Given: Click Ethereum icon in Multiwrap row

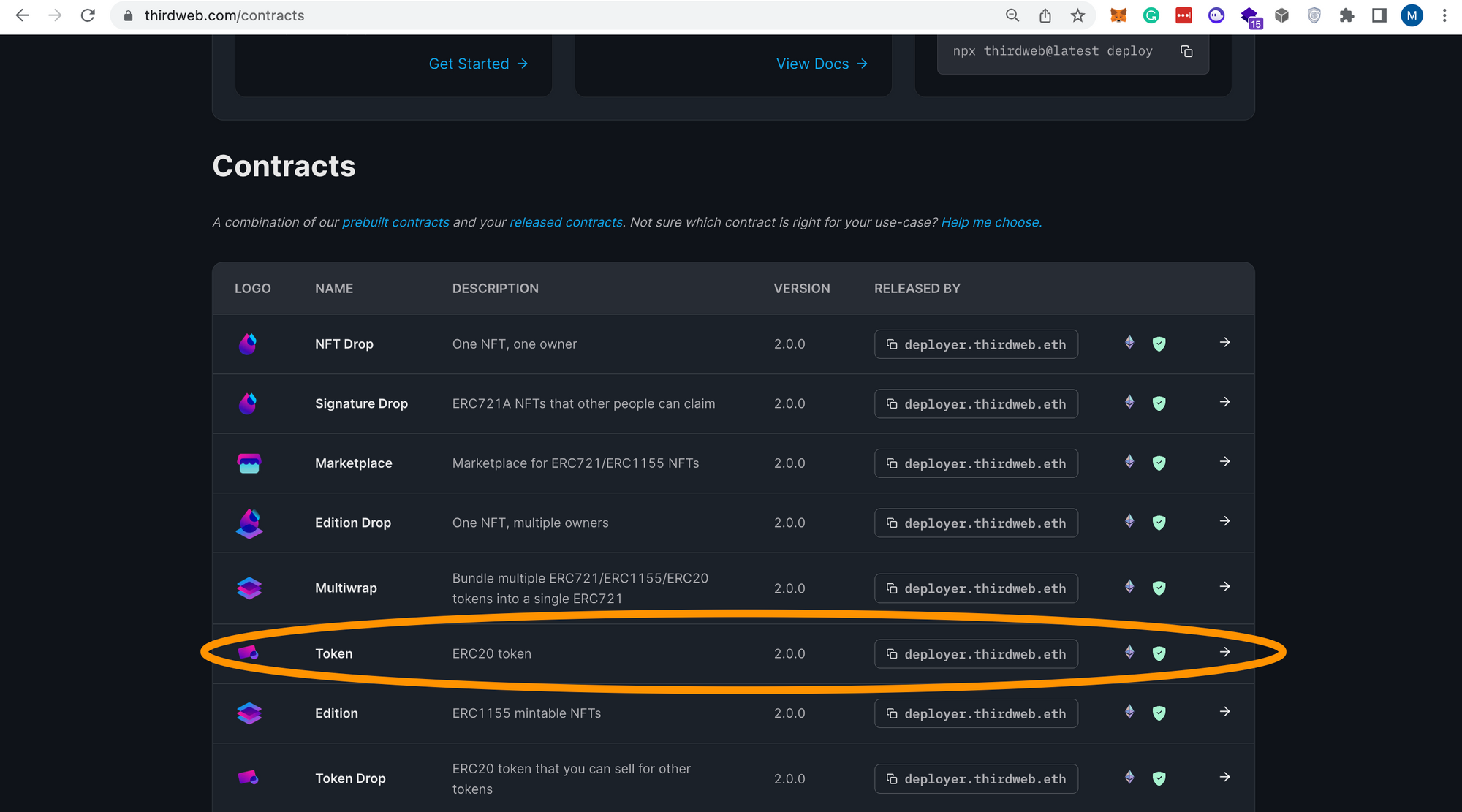Looking at the screenshot, I should point(1129,586).
